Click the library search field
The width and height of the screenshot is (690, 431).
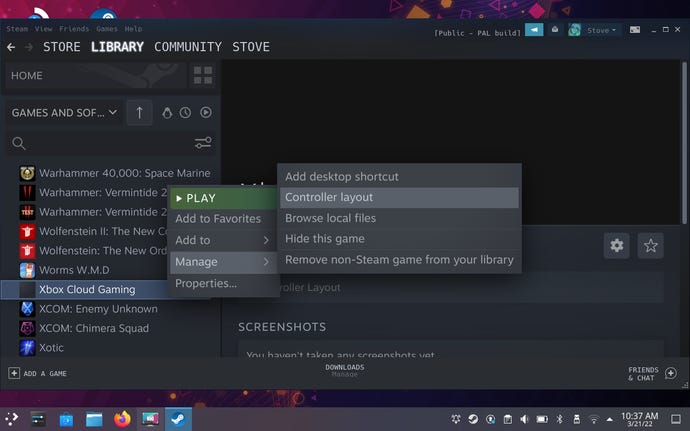coord(111,143)
